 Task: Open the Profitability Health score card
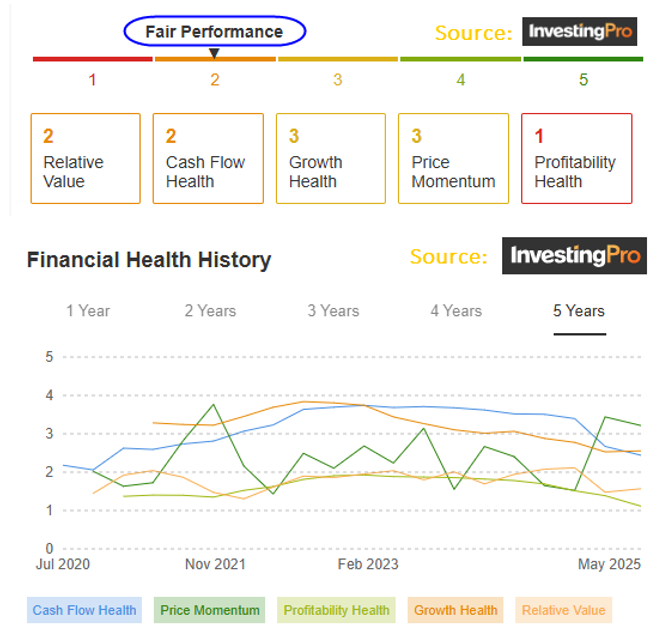point(577,158)
